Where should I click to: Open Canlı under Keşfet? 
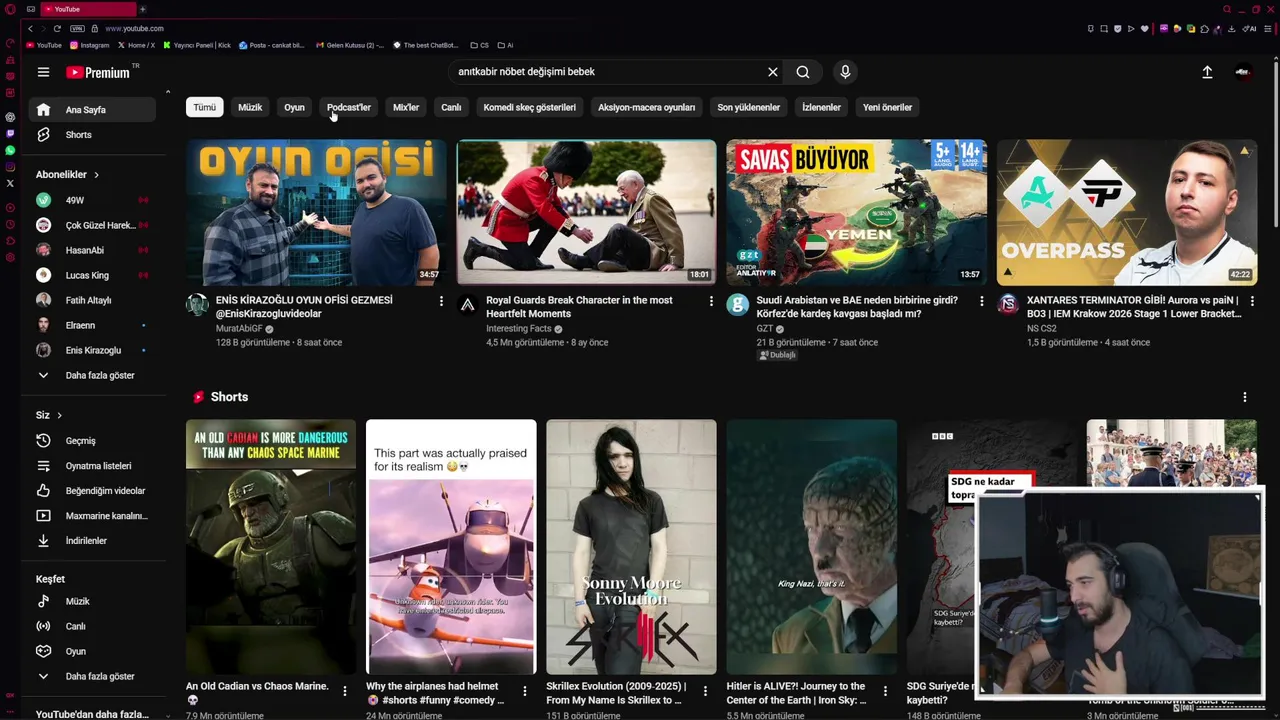[90, 626]
